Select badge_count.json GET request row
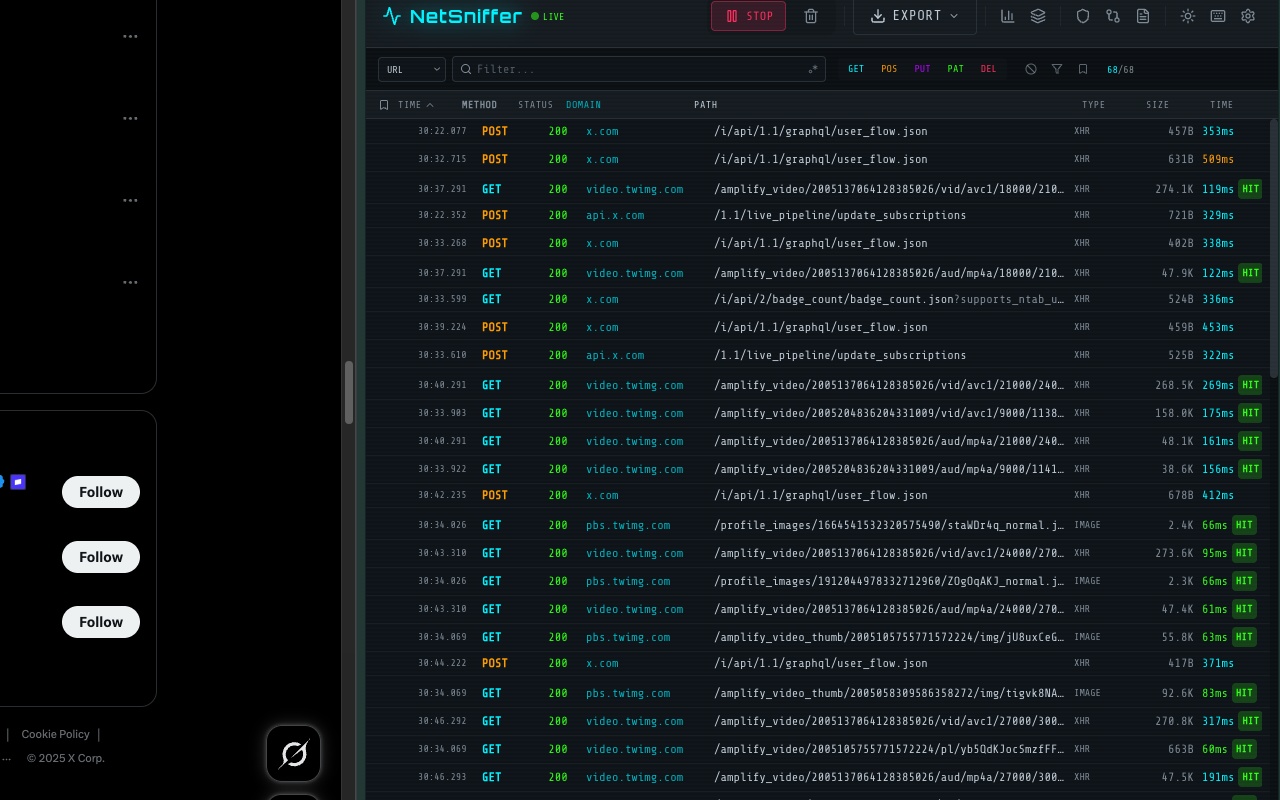The image size is (1280, 800). pyautogui.click(x=818, y=299)
